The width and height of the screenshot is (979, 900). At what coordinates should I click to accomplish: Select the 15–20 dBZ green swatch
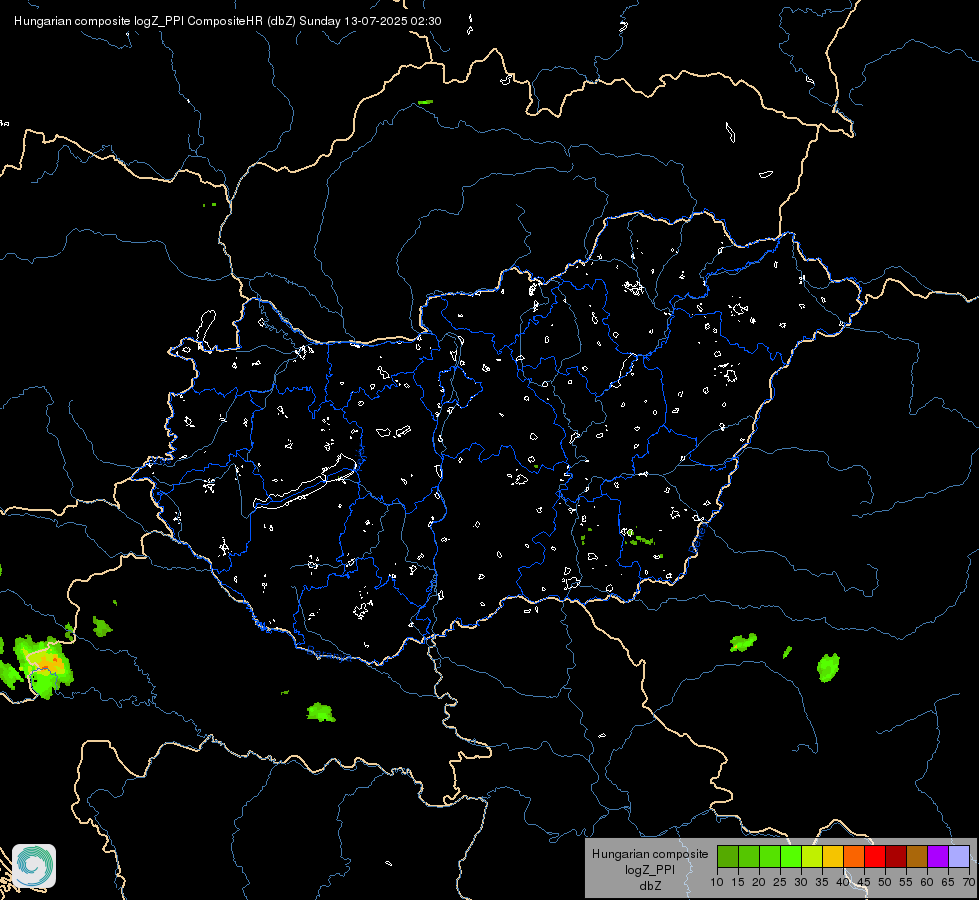pos(749,856)
